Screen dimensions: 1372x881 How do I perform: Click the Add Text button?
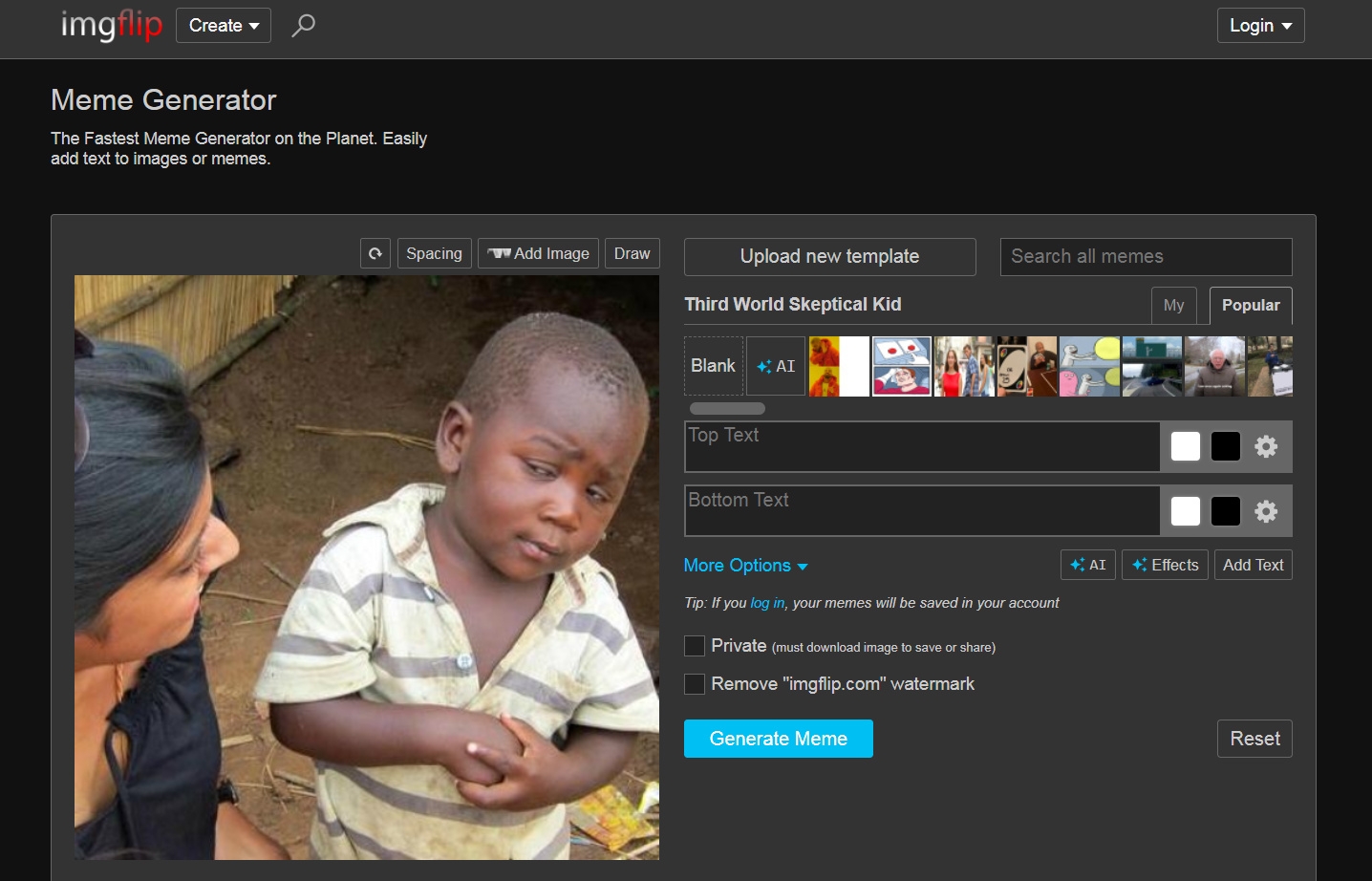coord(1254,565)
